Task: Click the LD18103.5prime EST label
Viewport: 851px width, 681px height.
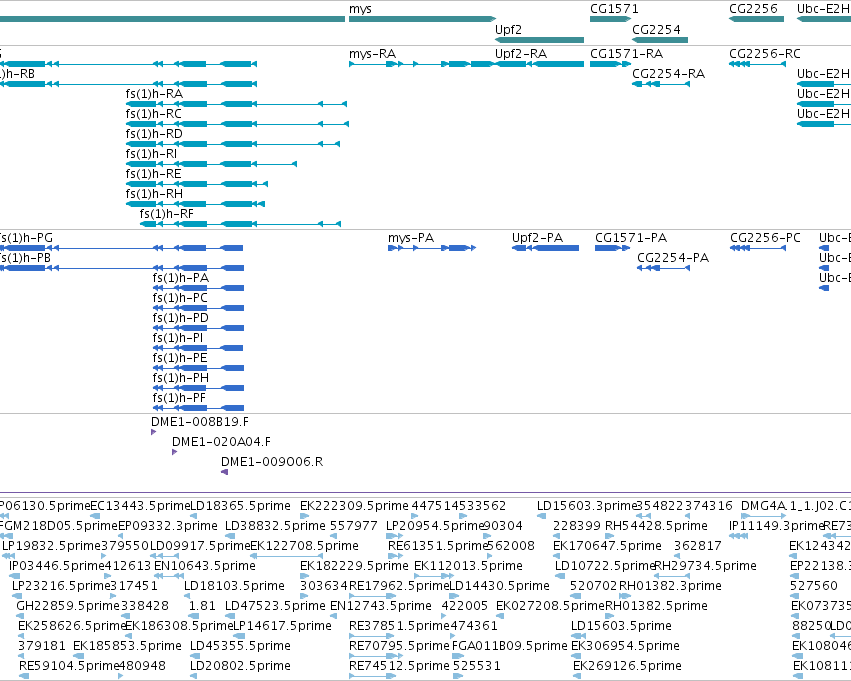Action: 234,587
